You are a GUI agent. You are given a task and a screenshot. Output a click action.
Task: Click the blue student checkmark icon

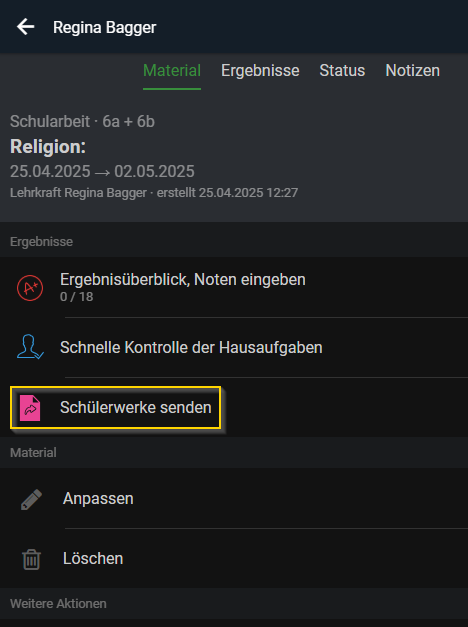30,347
